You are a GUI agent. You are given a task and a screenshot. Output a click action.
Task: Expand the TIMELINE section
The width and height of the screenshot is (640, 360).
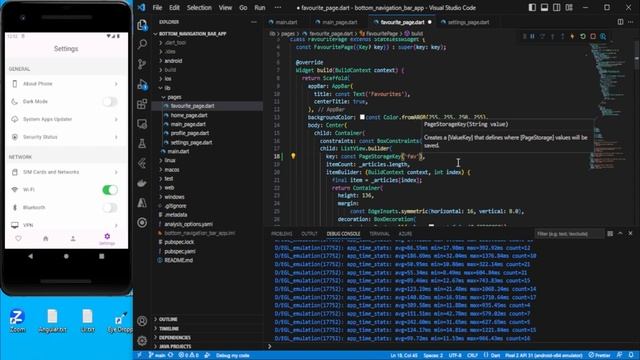(x=169, y=329)
